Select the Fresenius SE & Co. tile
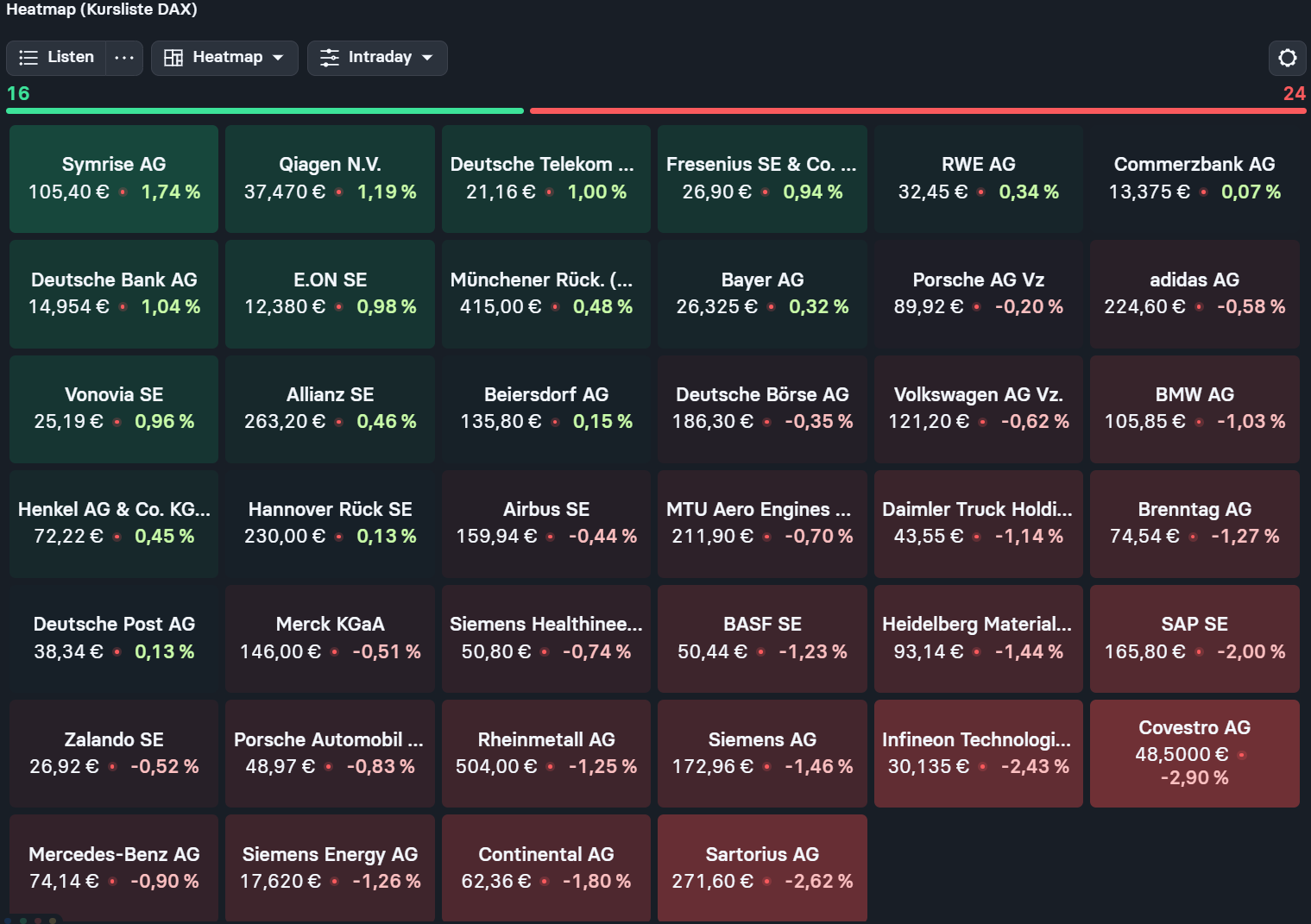This screenshot has height=924, width=1311. (762, 179)
